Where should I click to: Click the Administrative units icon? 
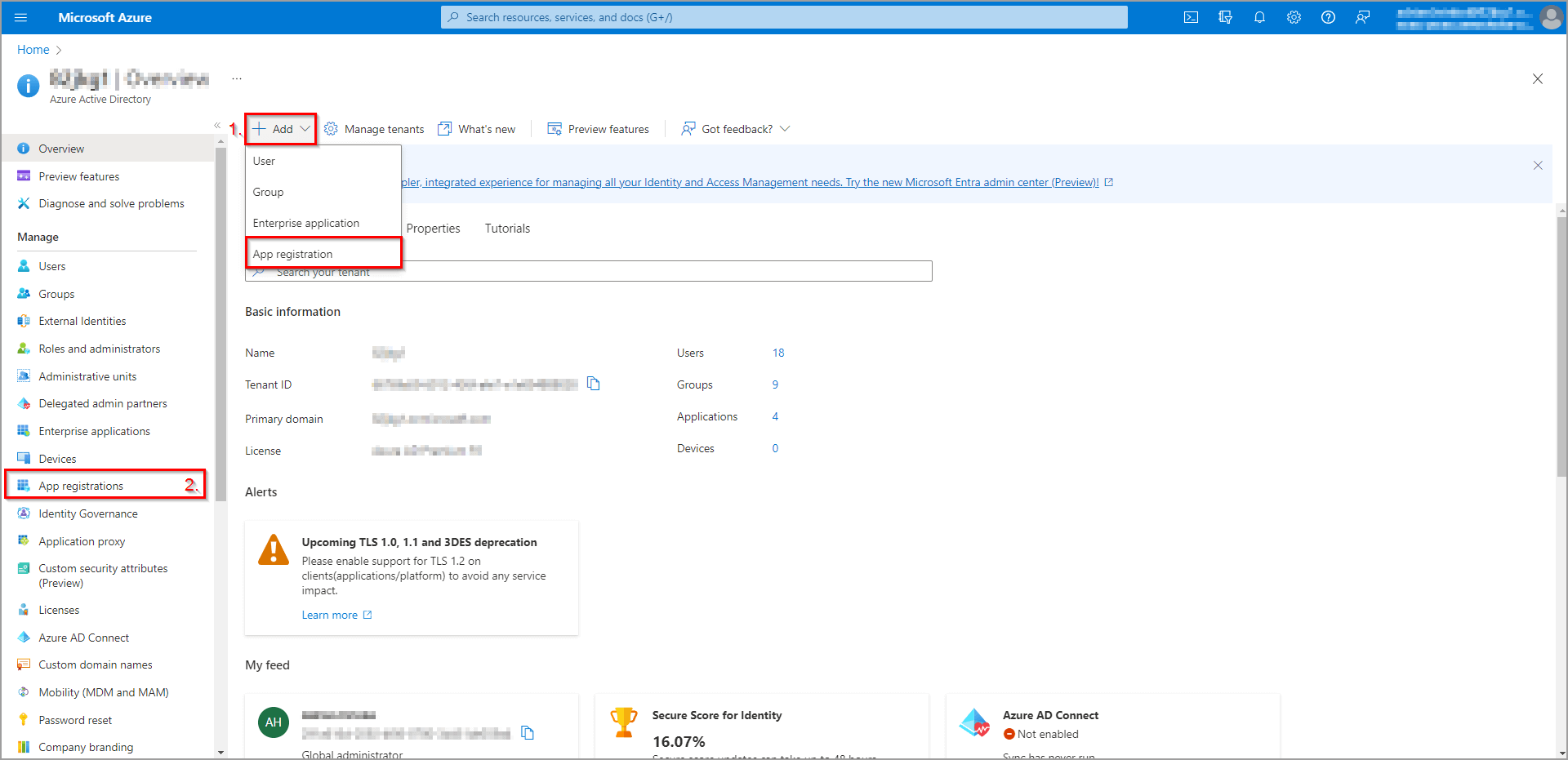tap(24, 376)
